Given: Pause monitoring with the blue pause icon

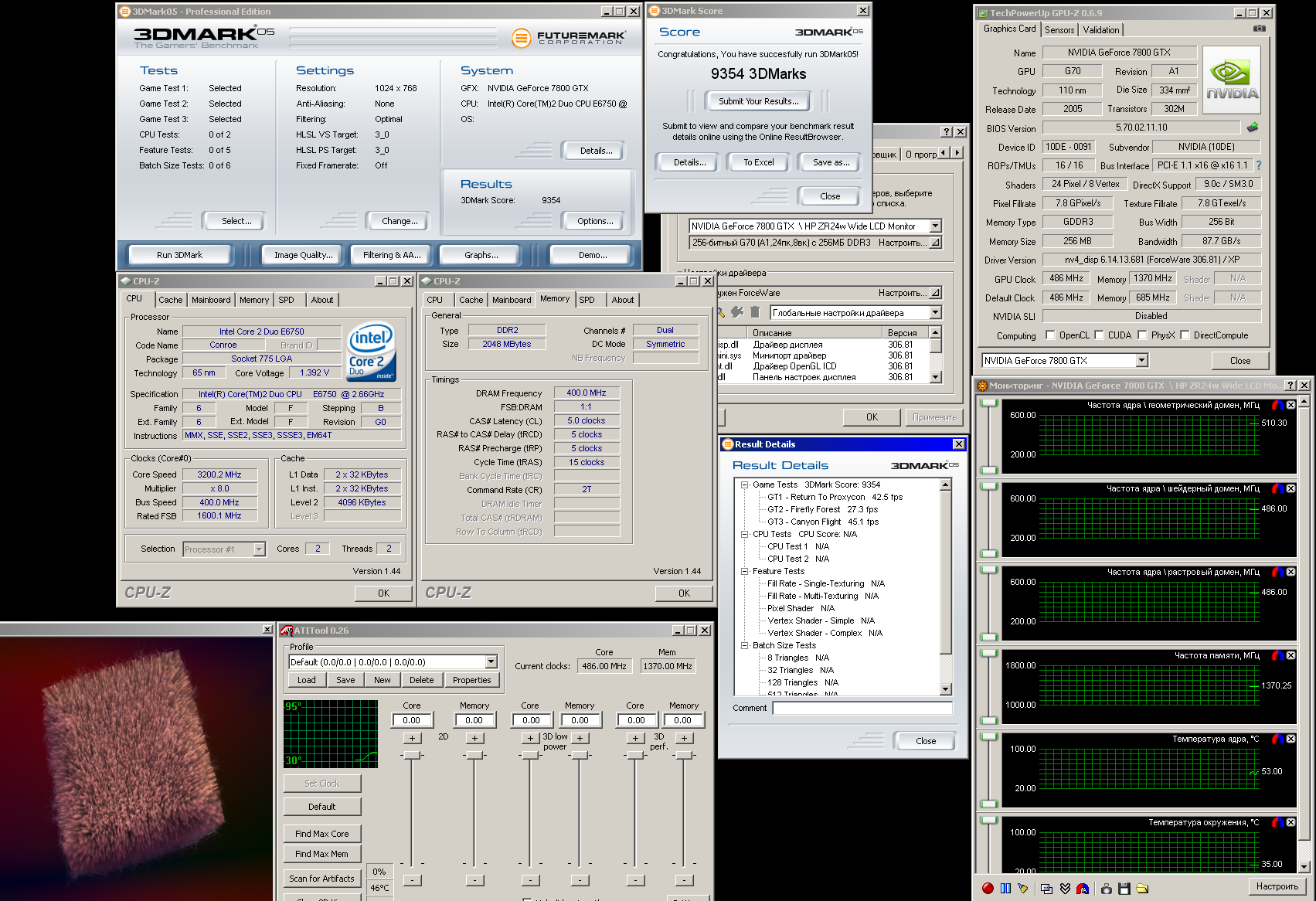Looking at the screenshot, I should point(1005,888).
